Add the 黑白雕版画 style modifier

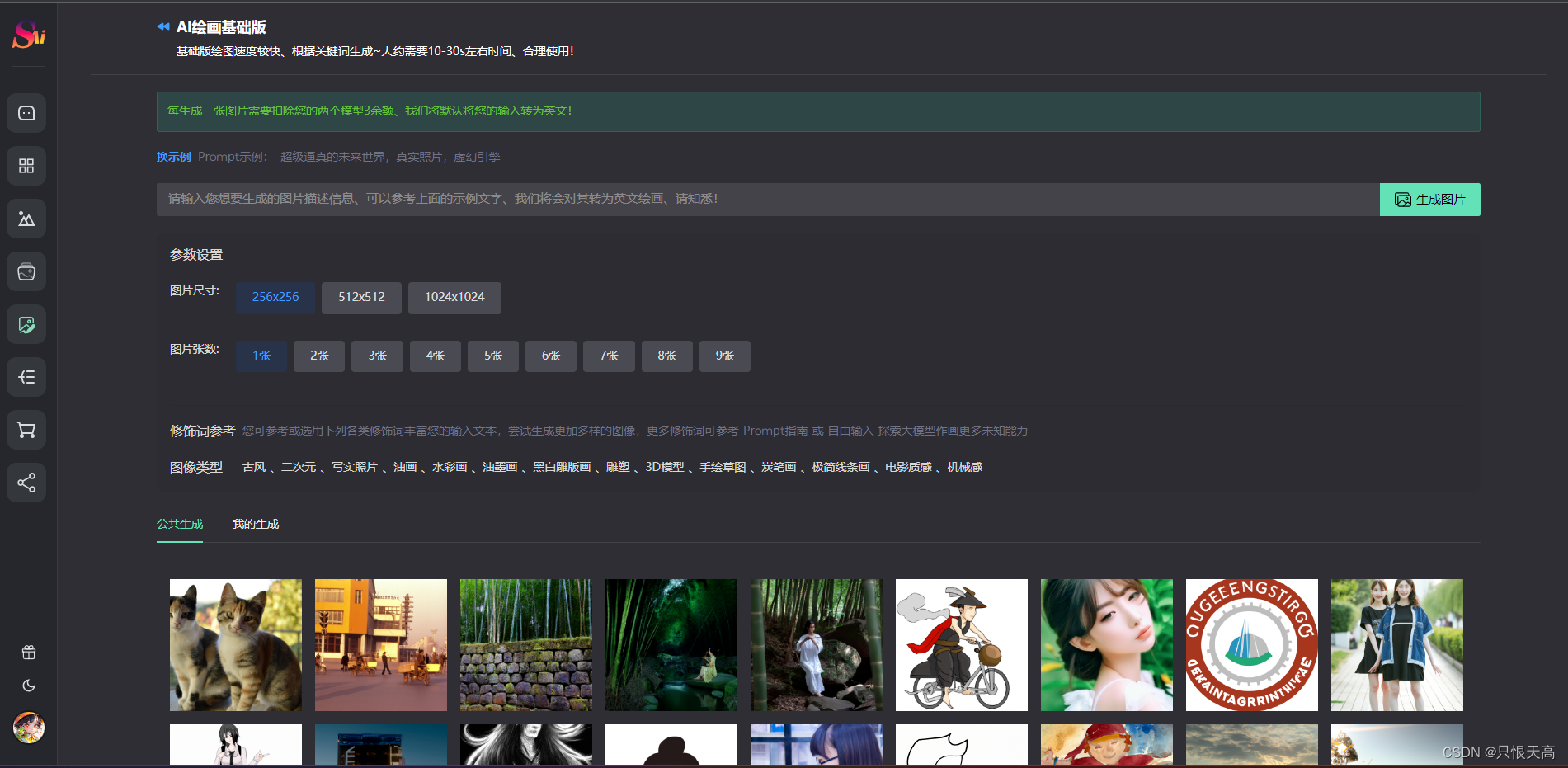click(x=562, y=468)
